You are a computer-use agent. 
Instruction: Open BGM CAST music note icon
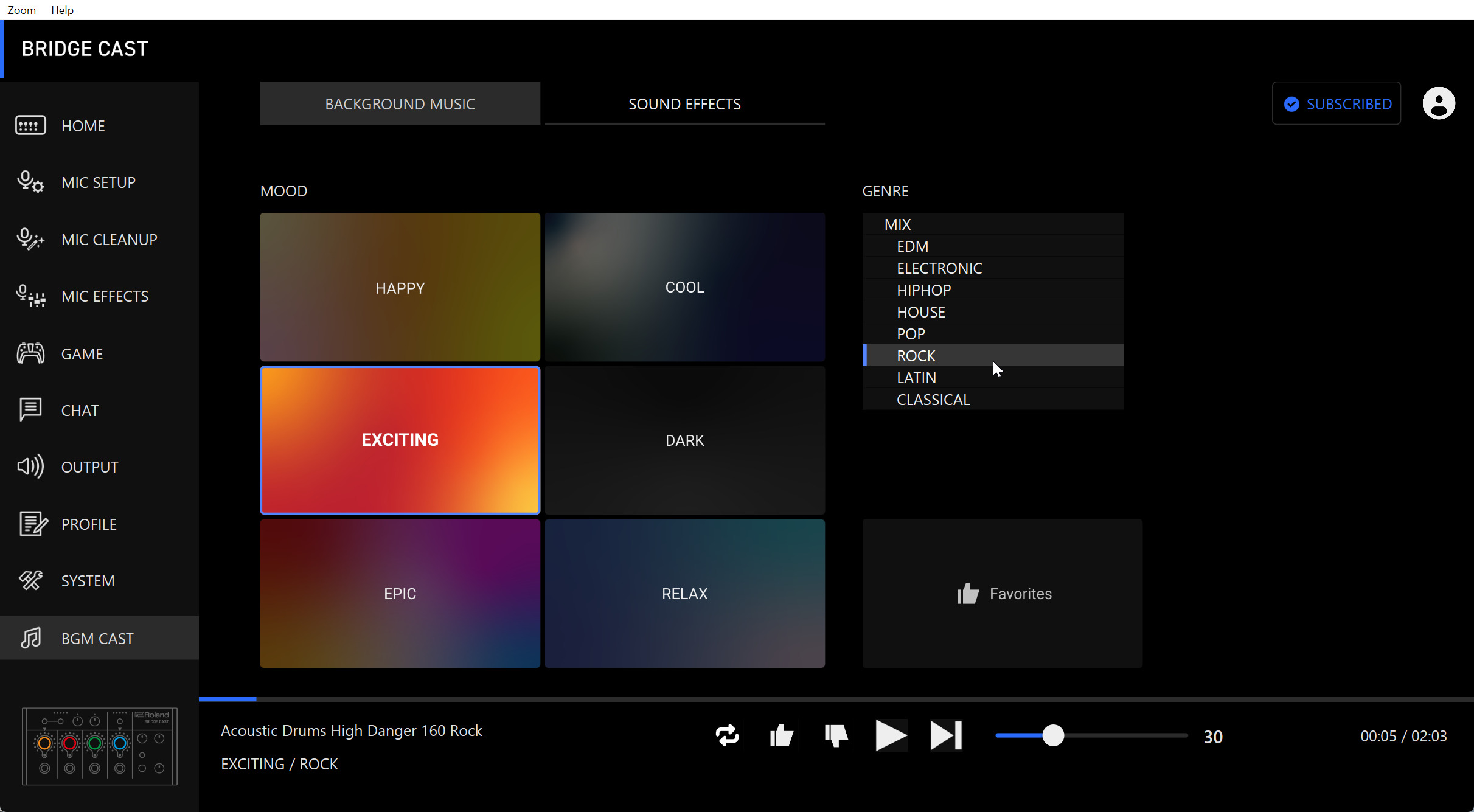click(30, 638)
